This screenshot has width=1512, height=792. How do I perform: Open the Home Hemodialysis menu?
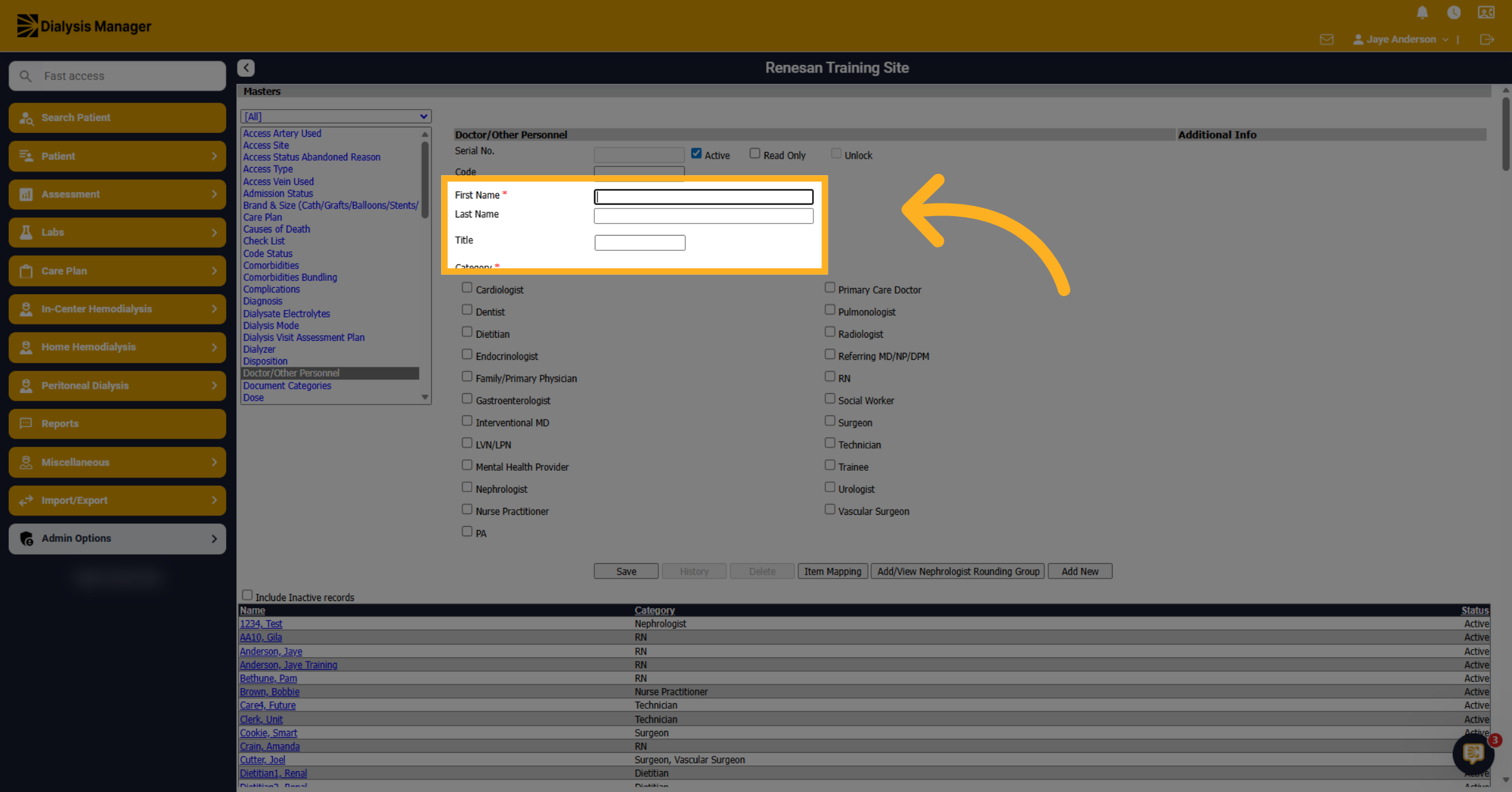tap(117, 347)
